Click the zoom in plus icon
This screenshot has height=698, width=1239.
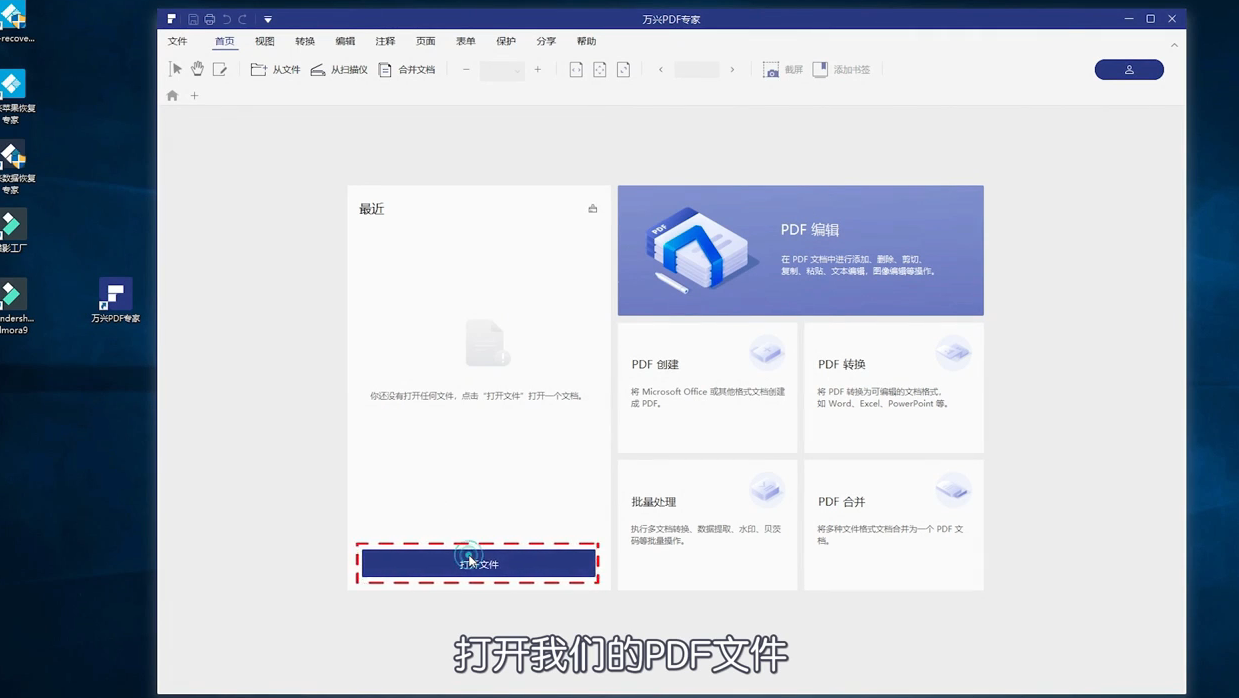point(538,69)
